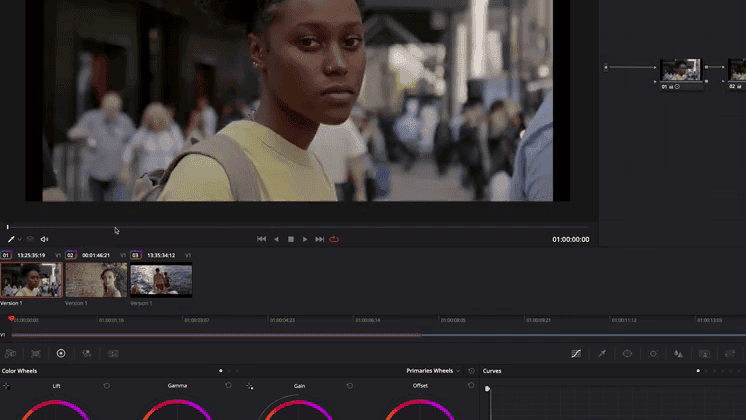Click the V1 track bar in the mini timeline
This screenshot has width=746, height=420.
tap(379, 335)
